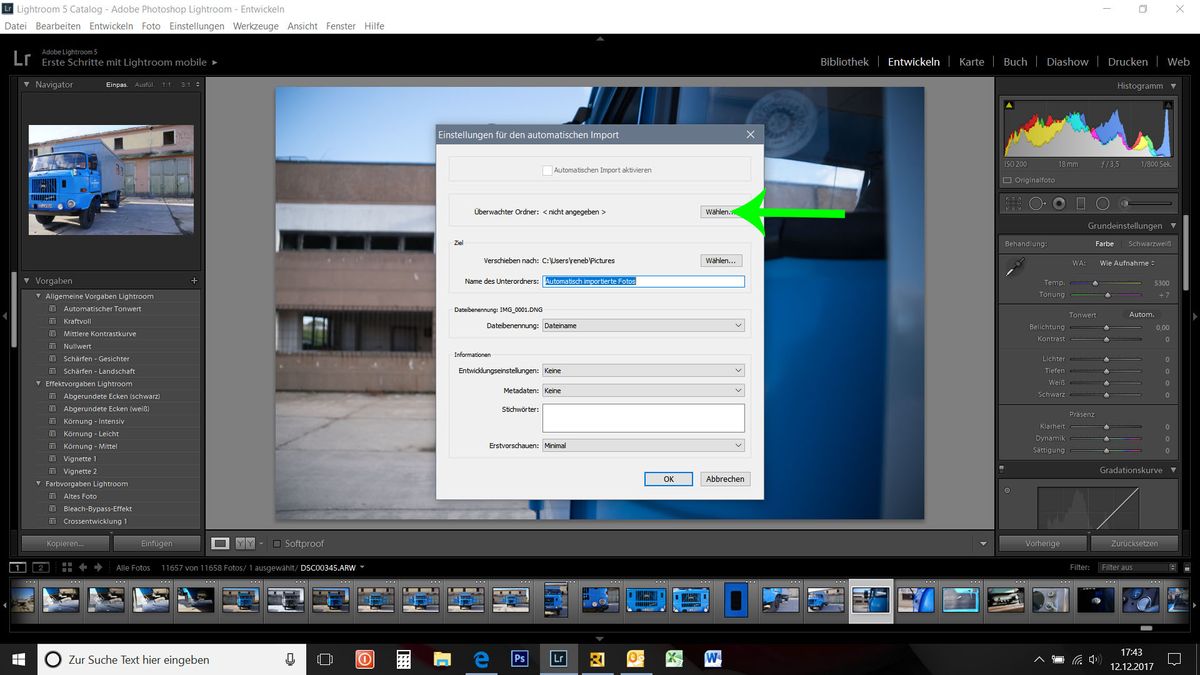Adjust the Tönung slider handle

[1107, 295]
